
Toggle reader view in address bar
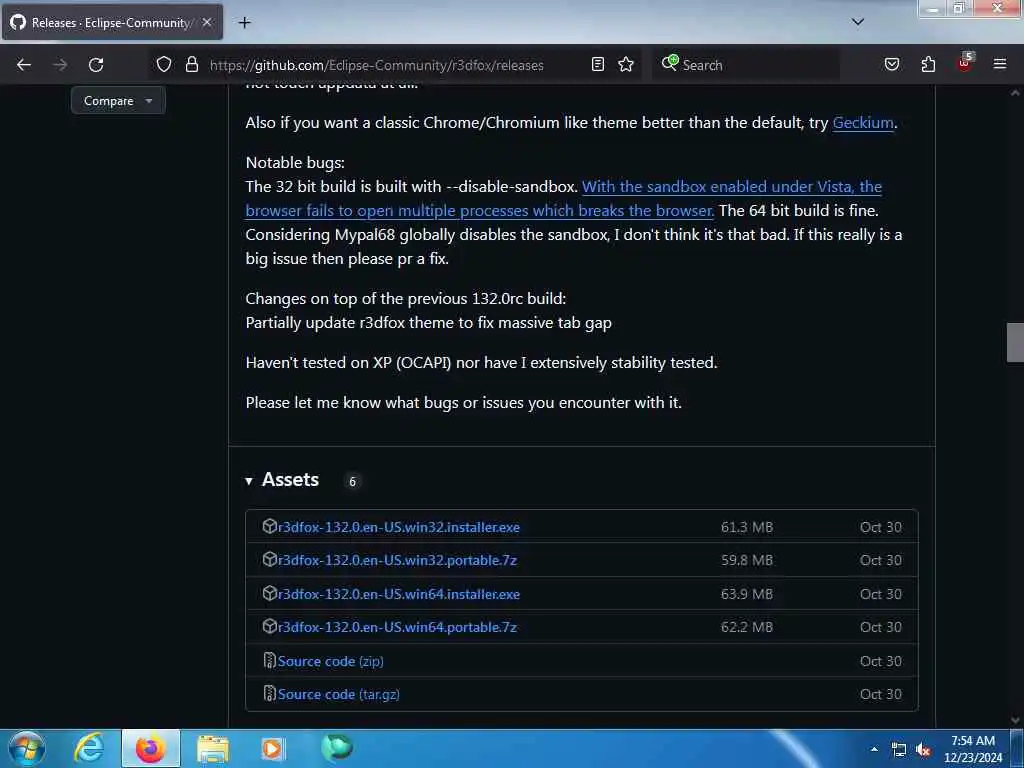[x=598, y=64]
